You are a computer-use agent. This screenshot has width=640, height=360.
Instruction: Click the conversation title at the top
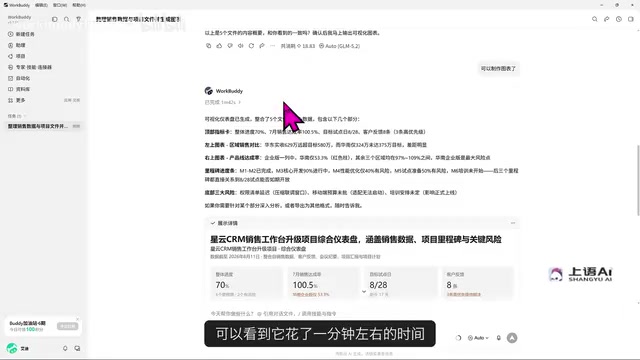click(138, 19)
